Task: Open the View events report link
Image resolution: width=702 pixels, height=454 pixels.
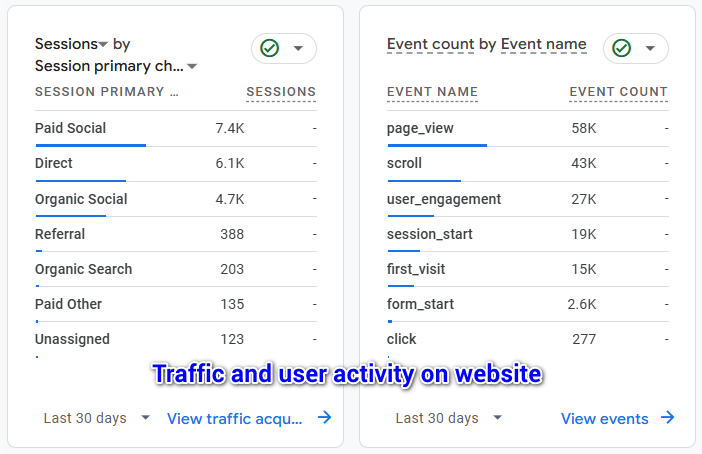Action: pyautogui.click(x=604, y=418)
